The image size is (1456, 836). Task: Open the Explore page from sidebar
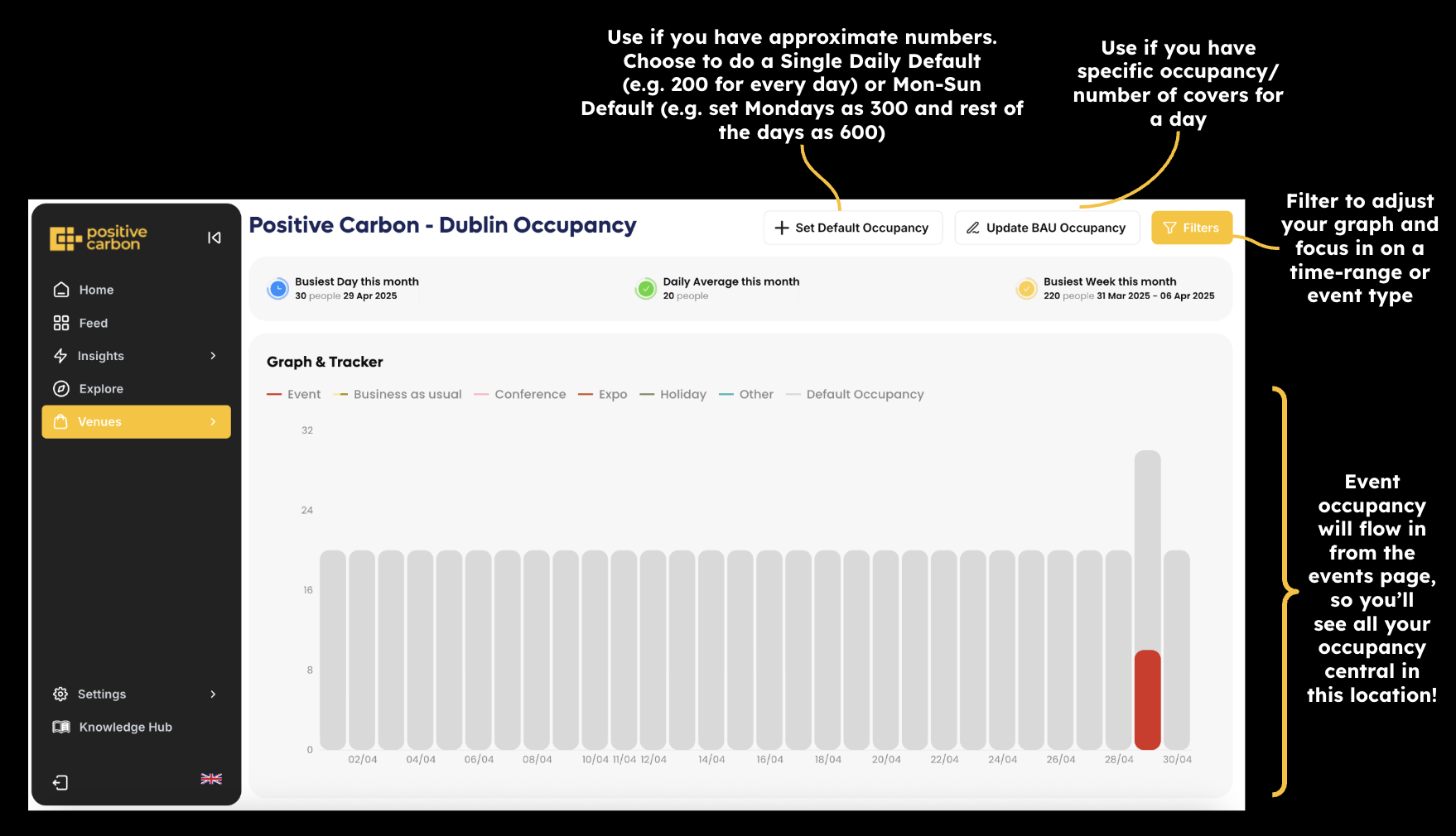100,389
